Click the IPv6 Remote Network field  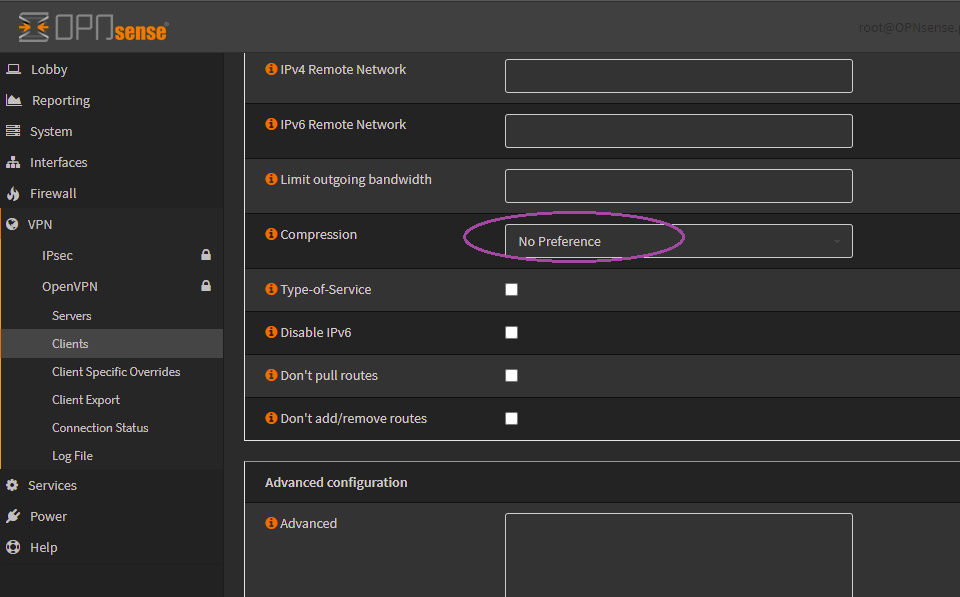(x=678, y=131)
